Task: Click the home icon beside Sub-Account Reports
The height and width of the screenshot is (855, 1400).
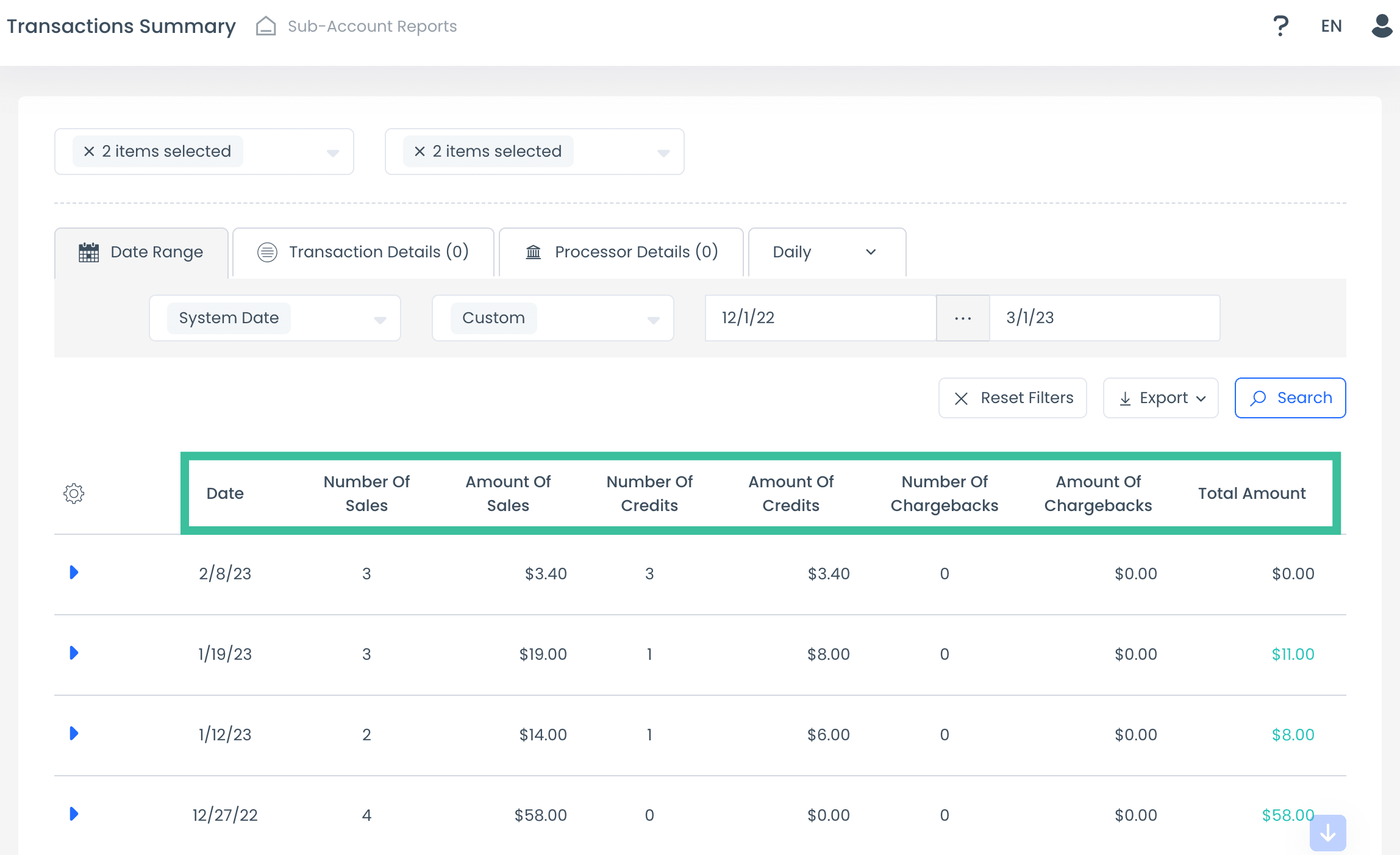Action: pyautogui.click(x=266, y=26)
